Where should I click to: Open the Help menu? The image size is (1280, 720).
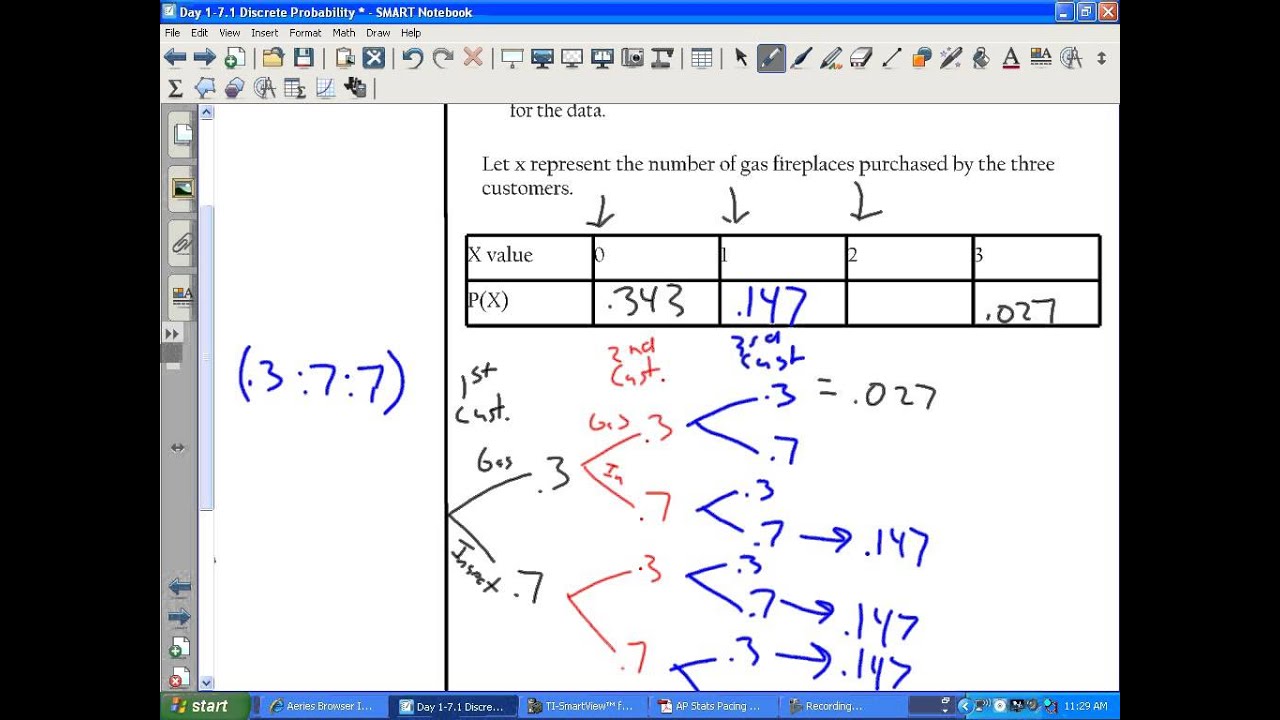click(x=411, y=33)
